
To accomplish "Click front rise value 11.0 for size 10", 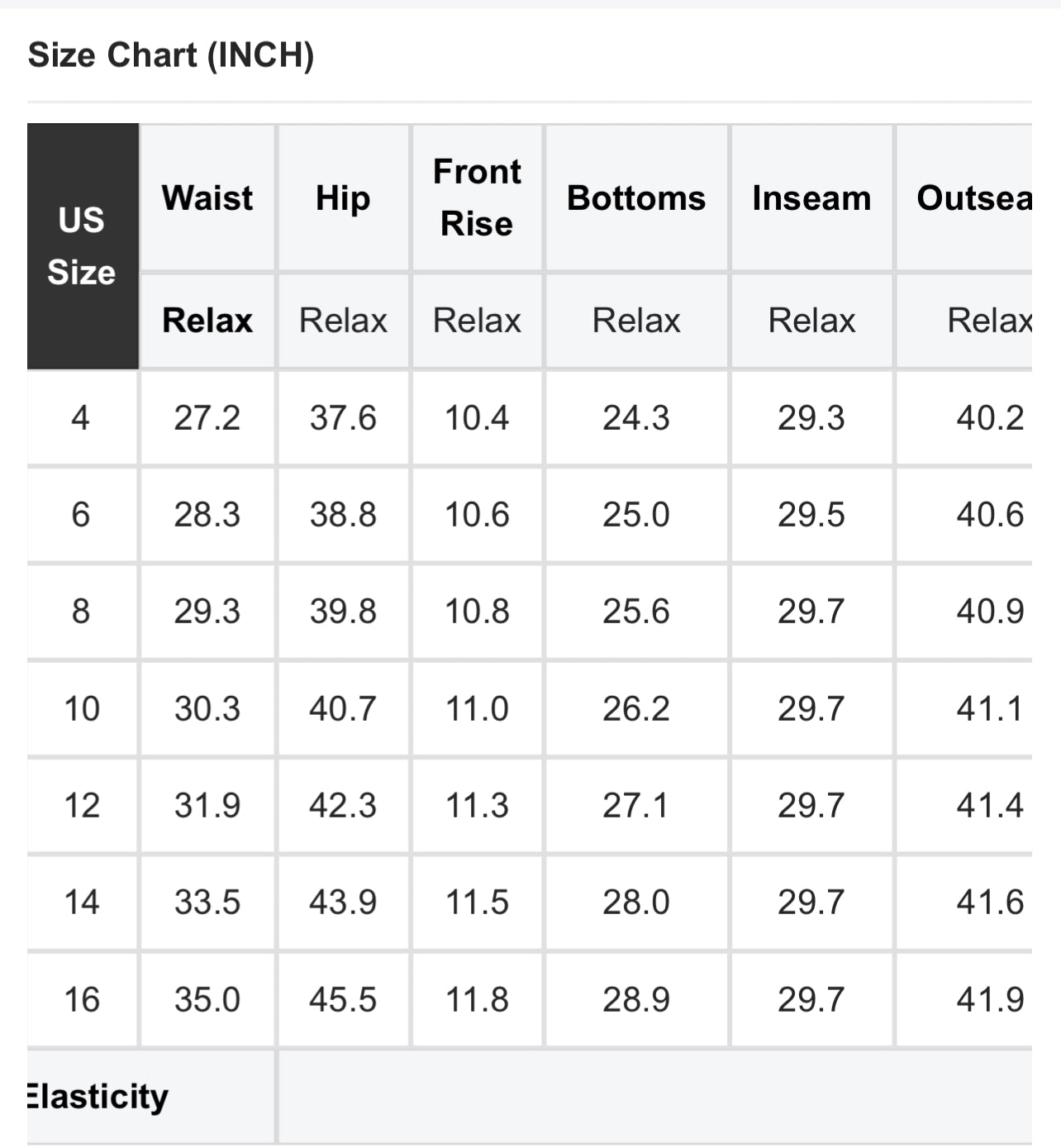I will 477,709.
